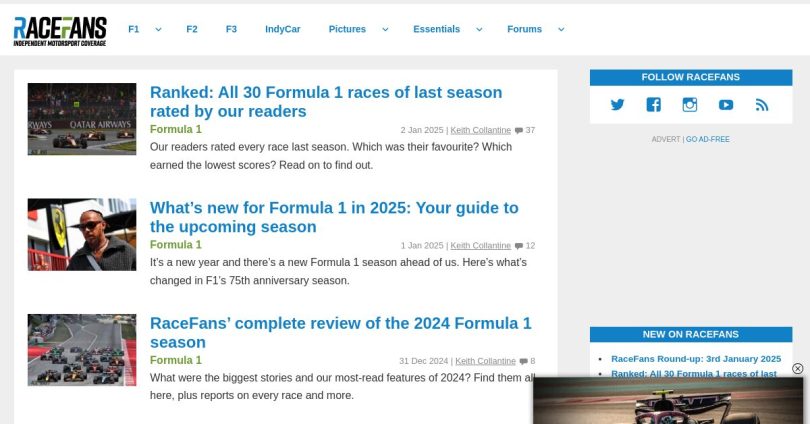Image resolution: width=810 pixels, height=424 pixels.
Task: Open the Lewis Hamilton article thumbnail
Action: (x=82, y=234)
